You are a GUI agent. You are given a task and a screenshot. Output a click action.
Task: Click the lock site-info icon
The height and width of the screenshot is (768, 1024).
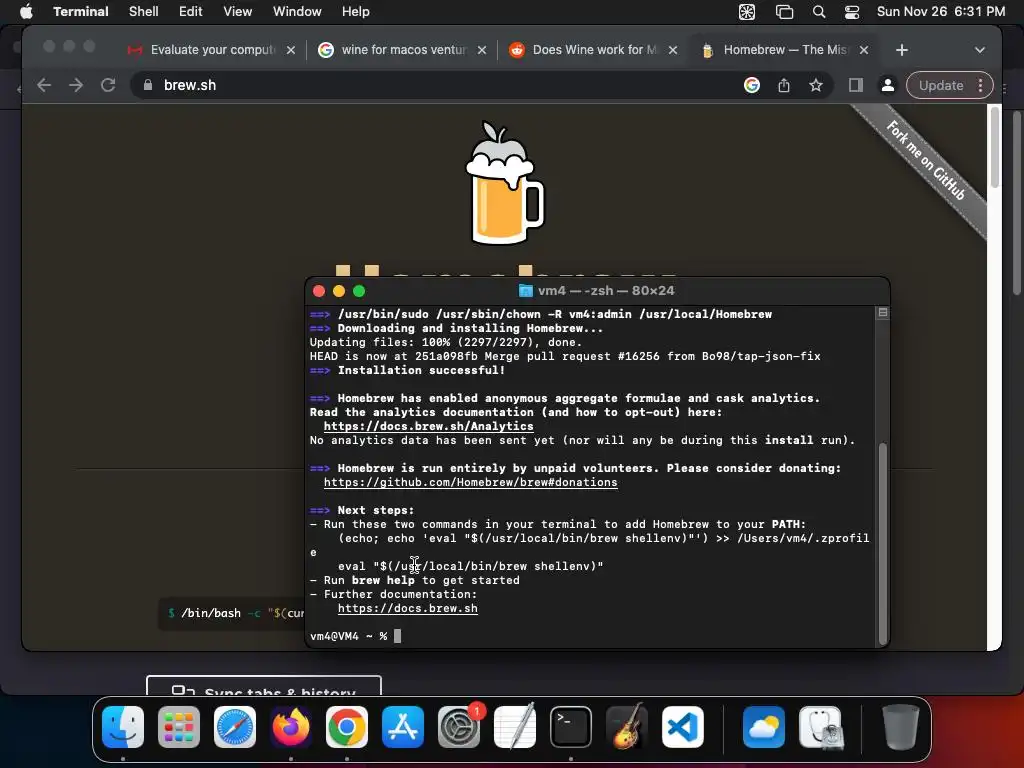(x=148, y=85)
